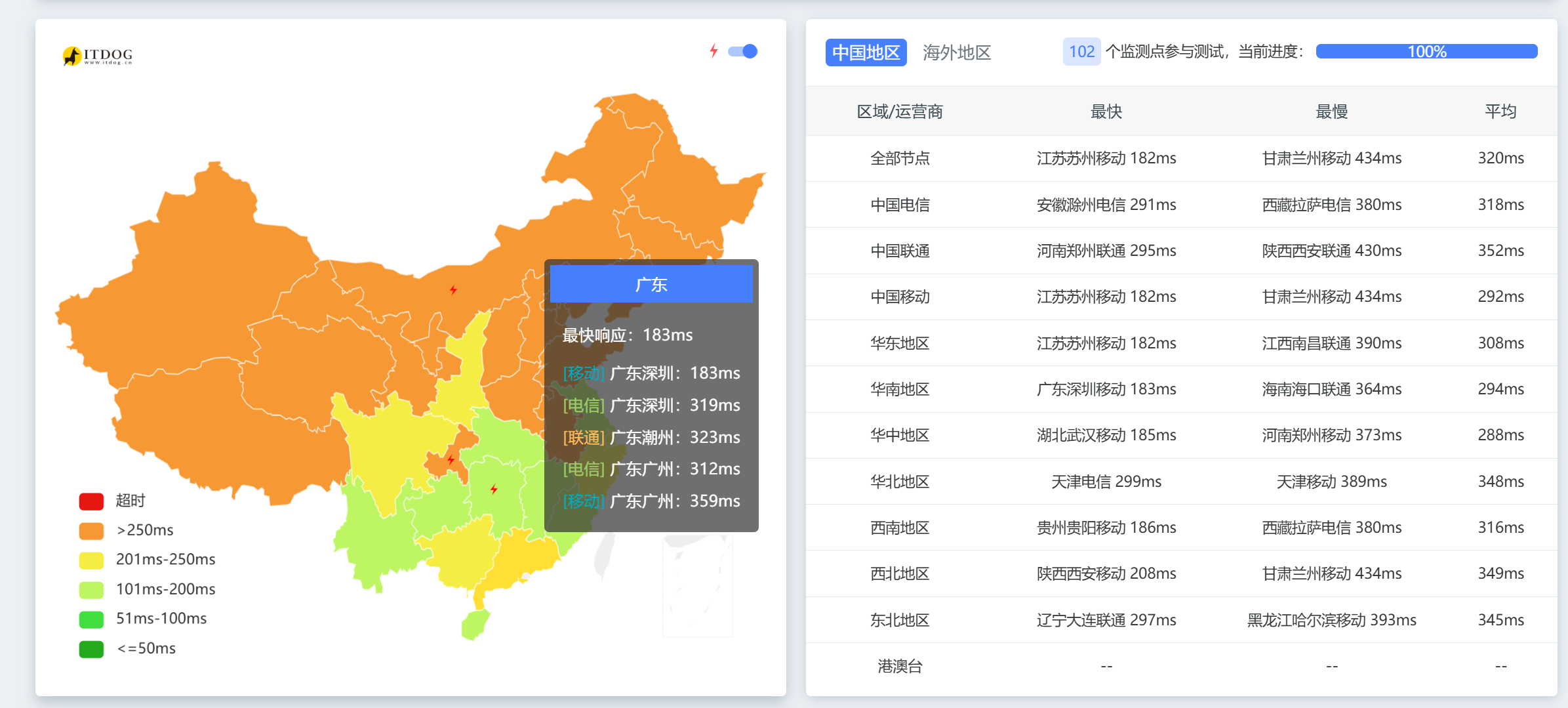Select the 华南地区 row label

pos(900,389)
